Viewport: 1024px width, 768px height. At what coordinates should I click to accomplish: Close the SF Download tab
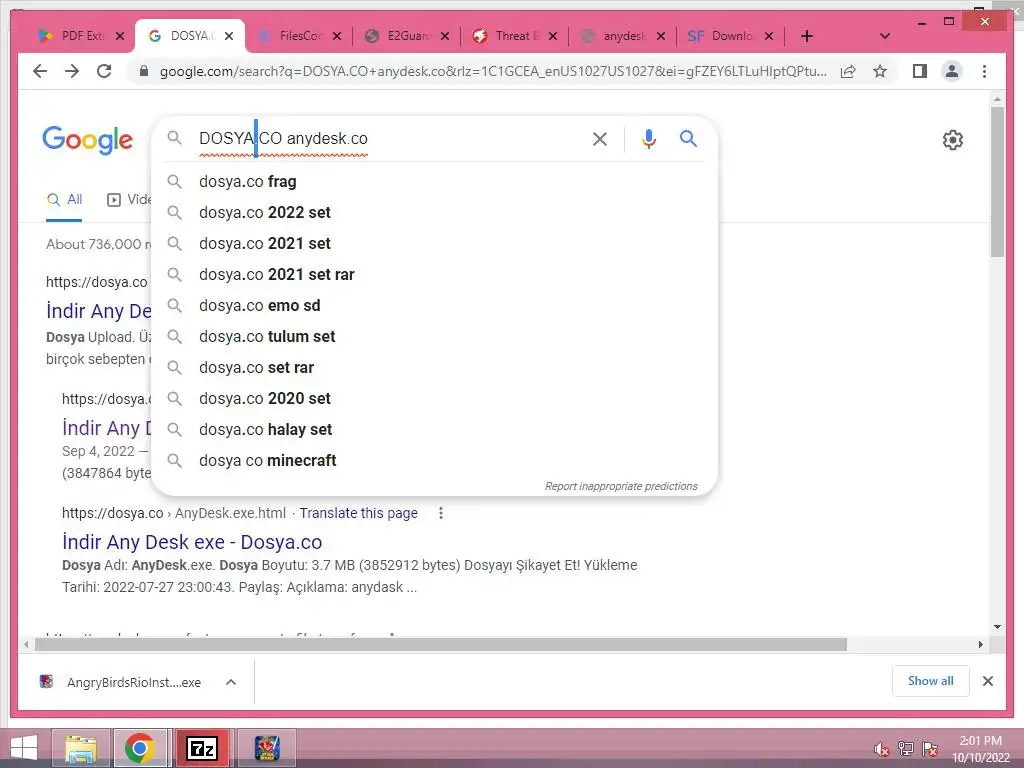pyautogui.click(x=769, y=36)
